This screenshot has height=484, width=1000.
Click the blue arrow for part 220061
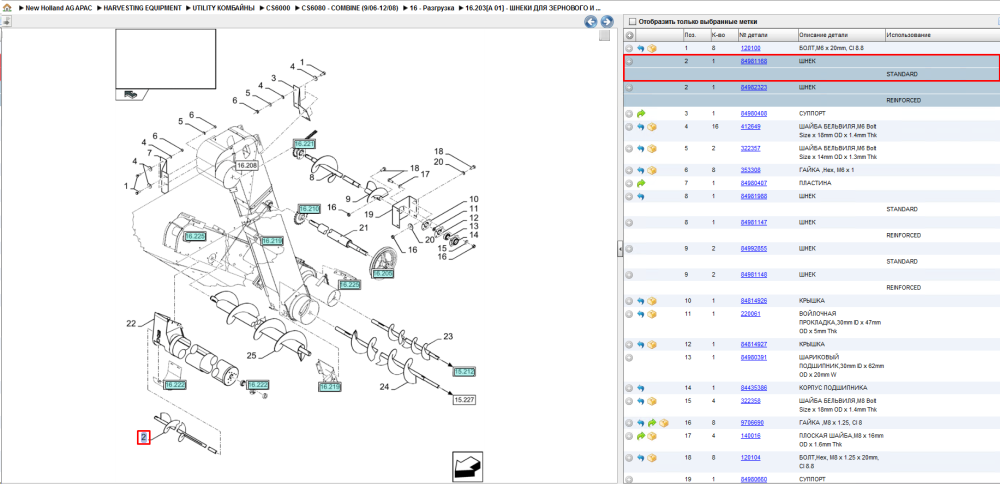[x=641, y=314]
